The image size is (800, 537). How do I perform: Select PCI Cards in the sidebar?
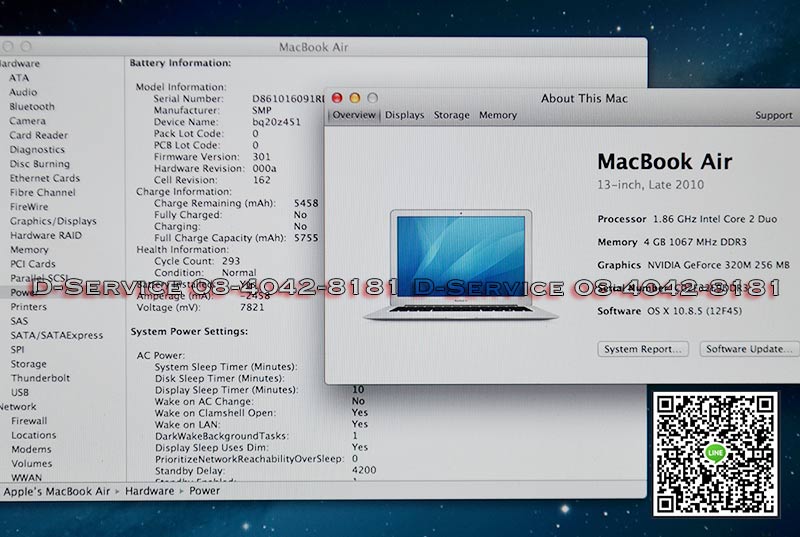33,264
